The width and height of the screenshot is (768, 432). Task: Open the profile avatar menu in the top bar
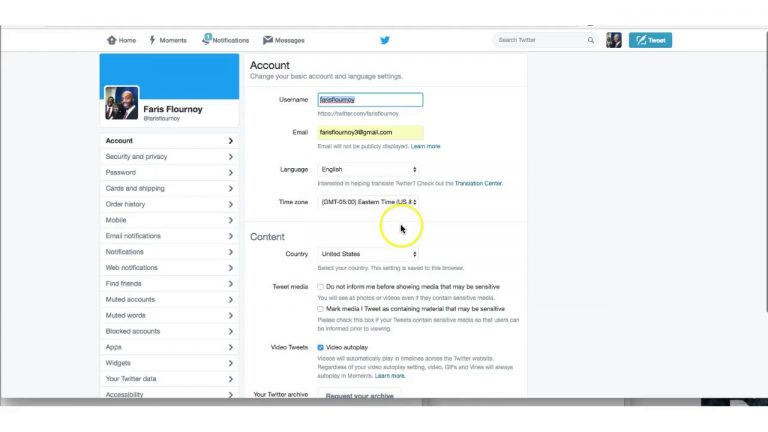(x=614, y=40)
